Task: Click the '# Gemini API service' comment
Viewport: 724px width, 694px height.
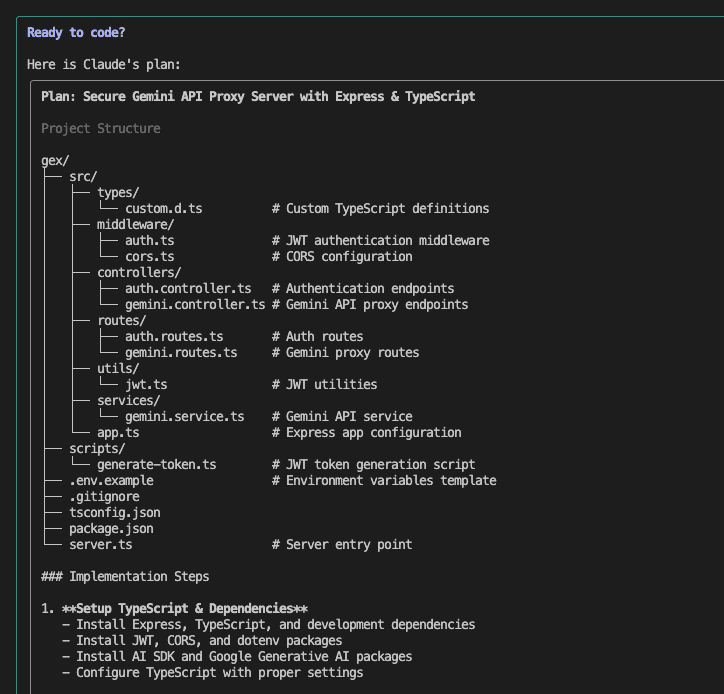Action: 342,416
